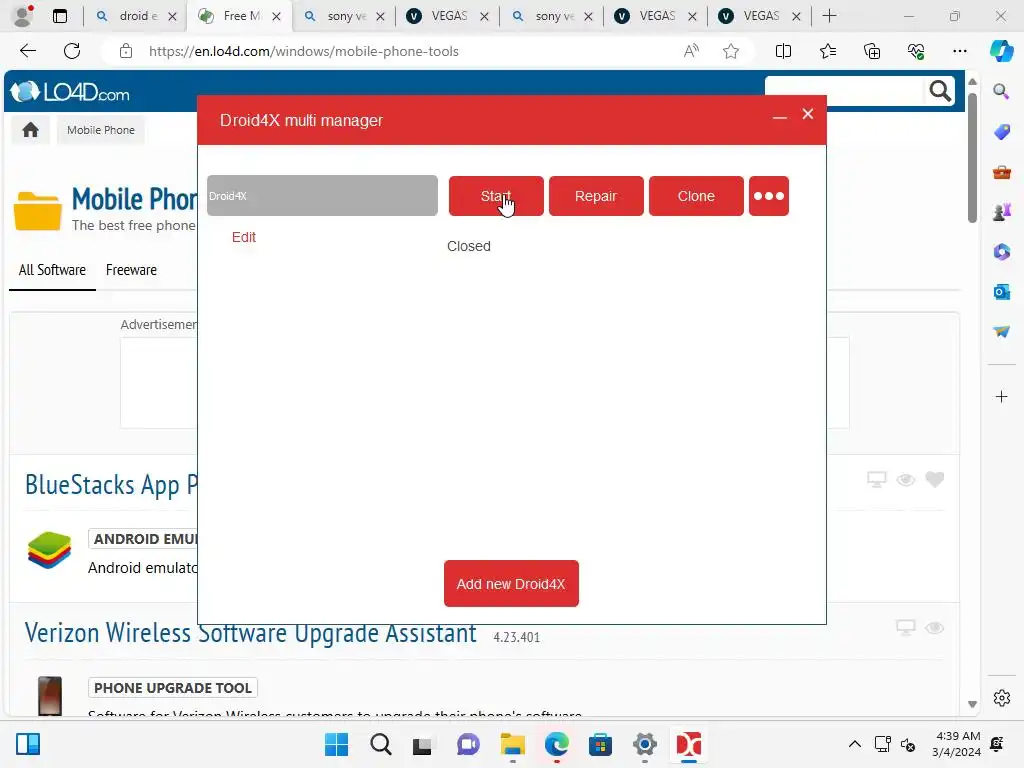
Task: Open the three-dots more options button
Action: [x=769, y=196]
